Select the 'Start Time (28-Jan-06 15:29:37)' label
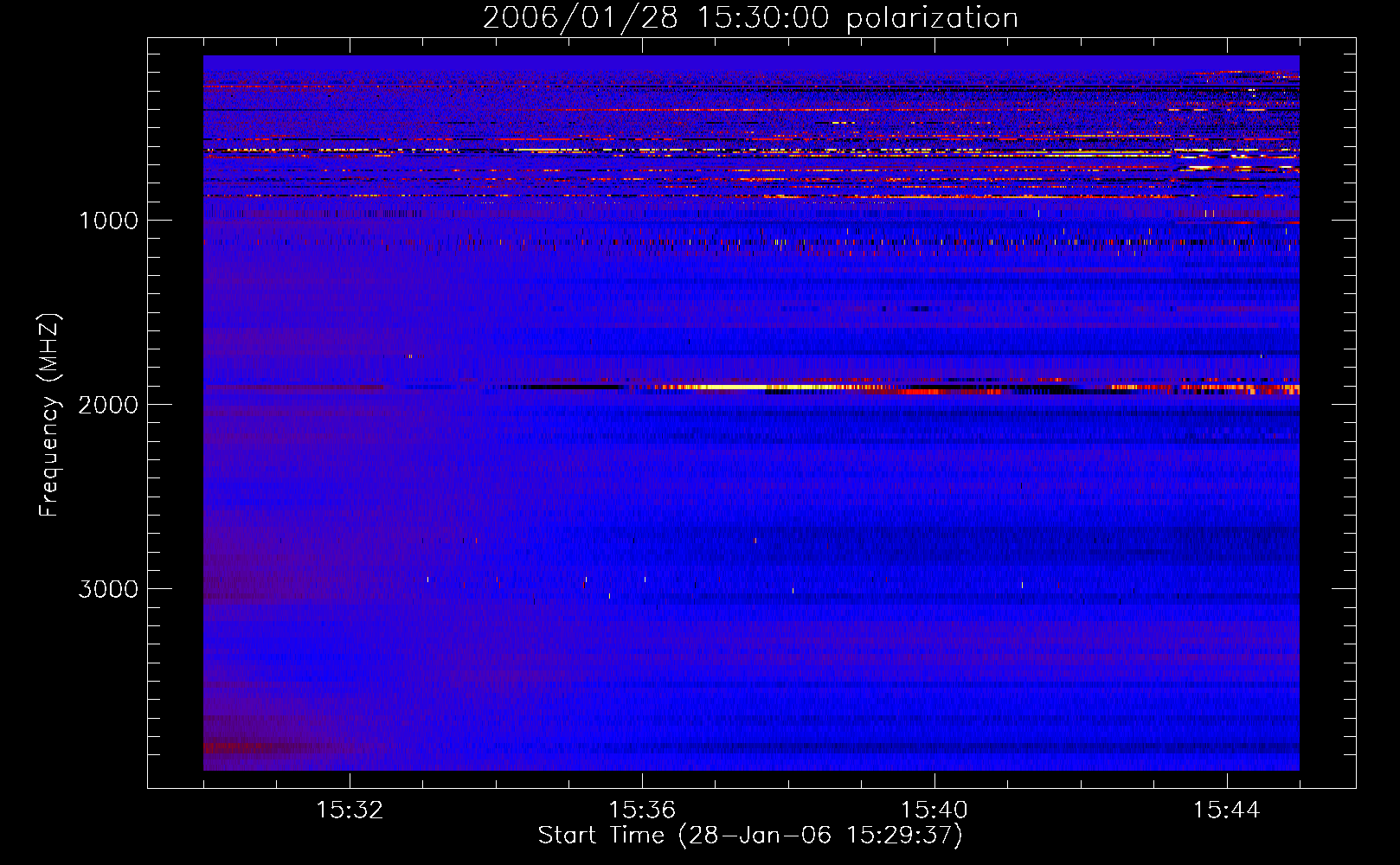 [x=750, y=836]
